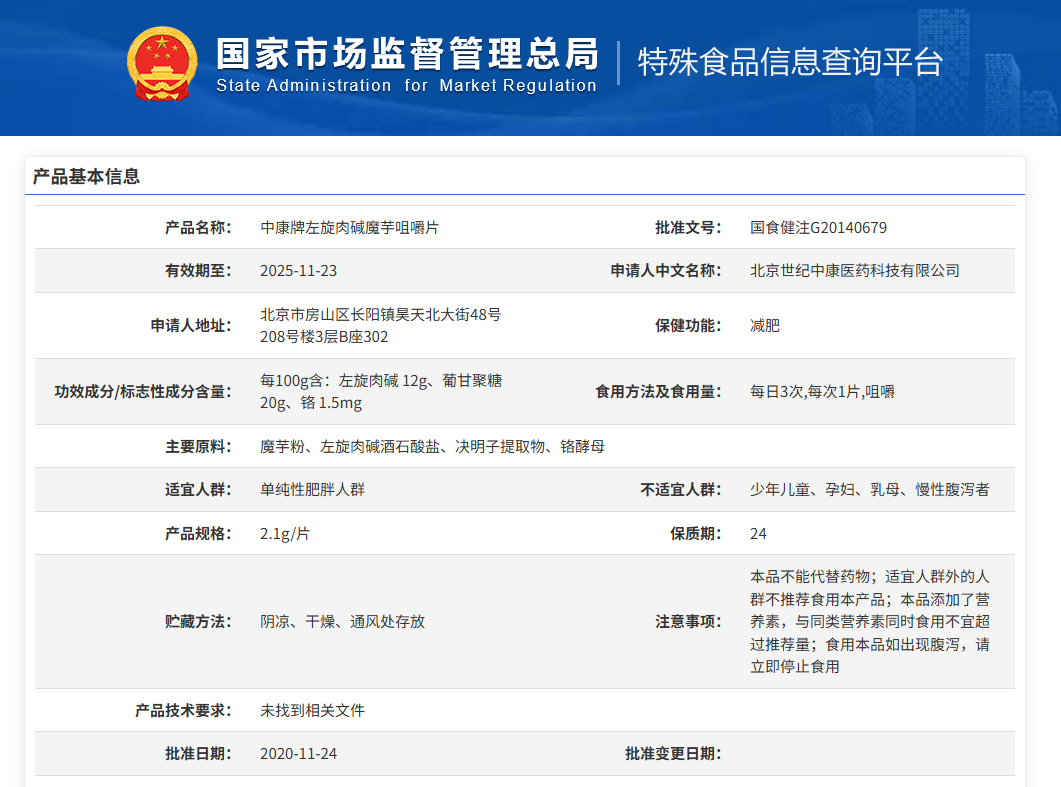Click the main ingredients list starting 魔芋粉

tap(432, 447)
